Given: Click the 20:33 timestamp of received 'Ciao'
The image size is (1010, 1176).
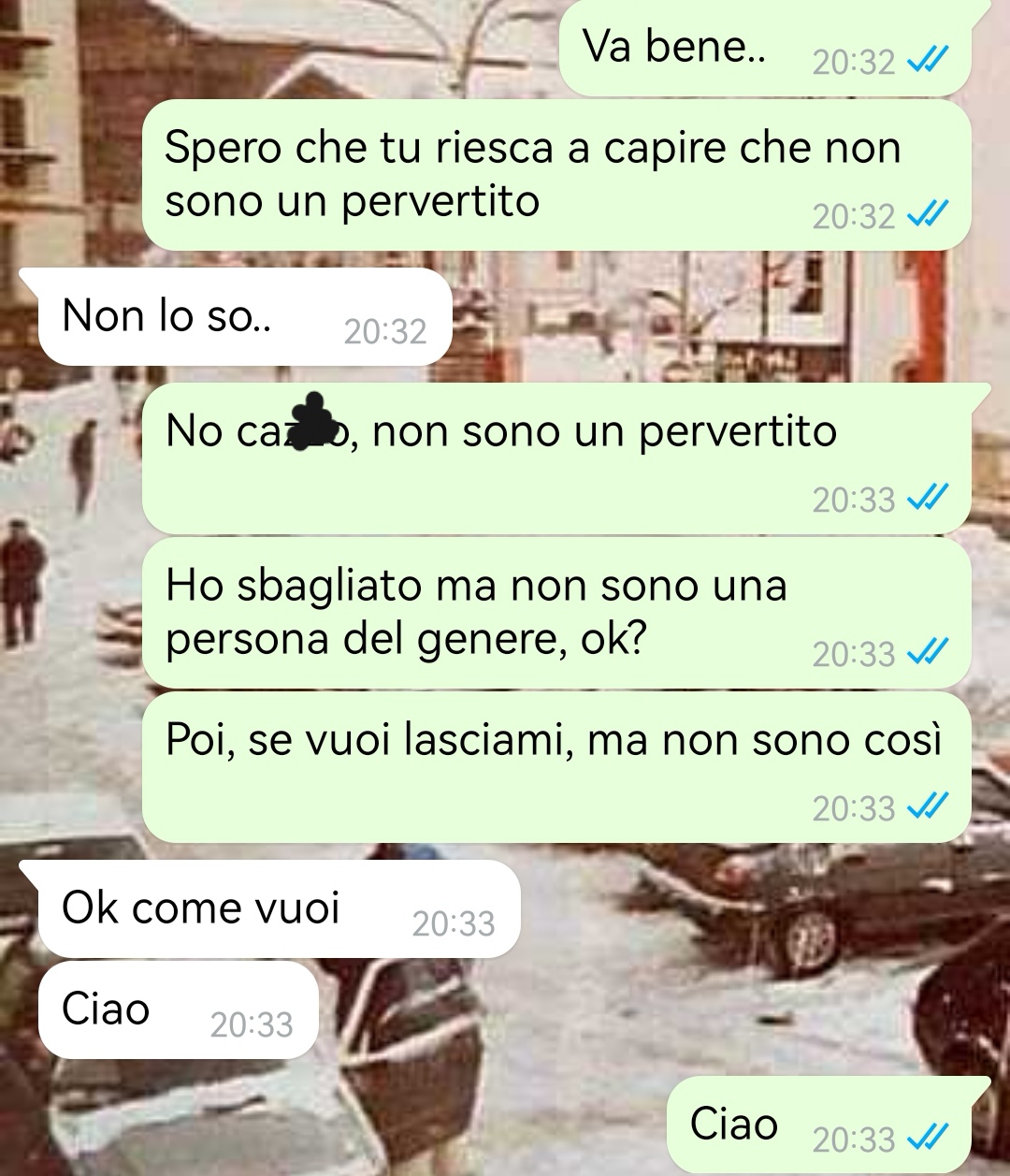Looking at the screenshot, I should pos(252,1024).
